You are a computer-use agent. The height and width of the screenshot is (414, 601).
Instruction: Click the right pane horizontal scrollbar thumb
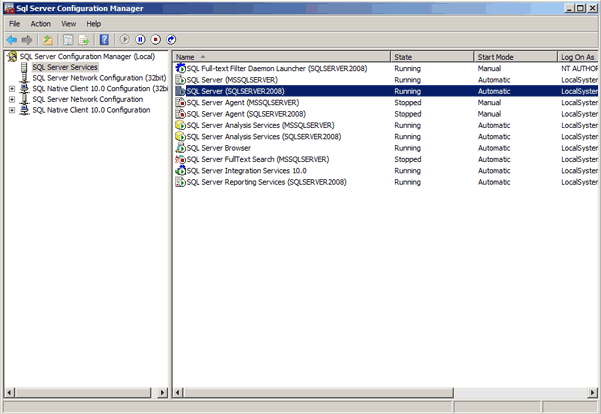[318, 392]
